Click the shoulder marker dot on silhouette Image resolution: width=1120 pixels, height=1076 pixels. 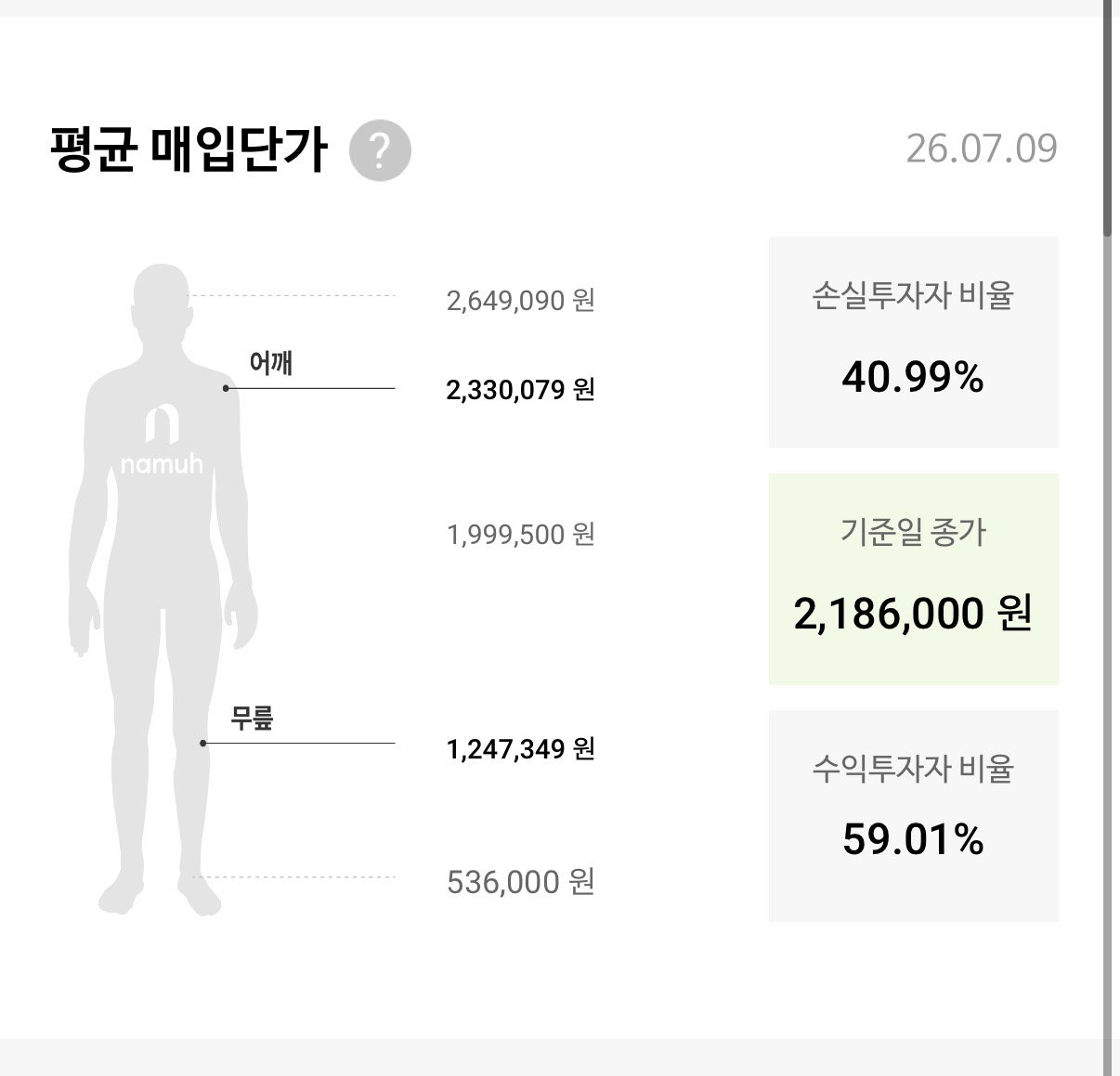click(x=226, y=388)
